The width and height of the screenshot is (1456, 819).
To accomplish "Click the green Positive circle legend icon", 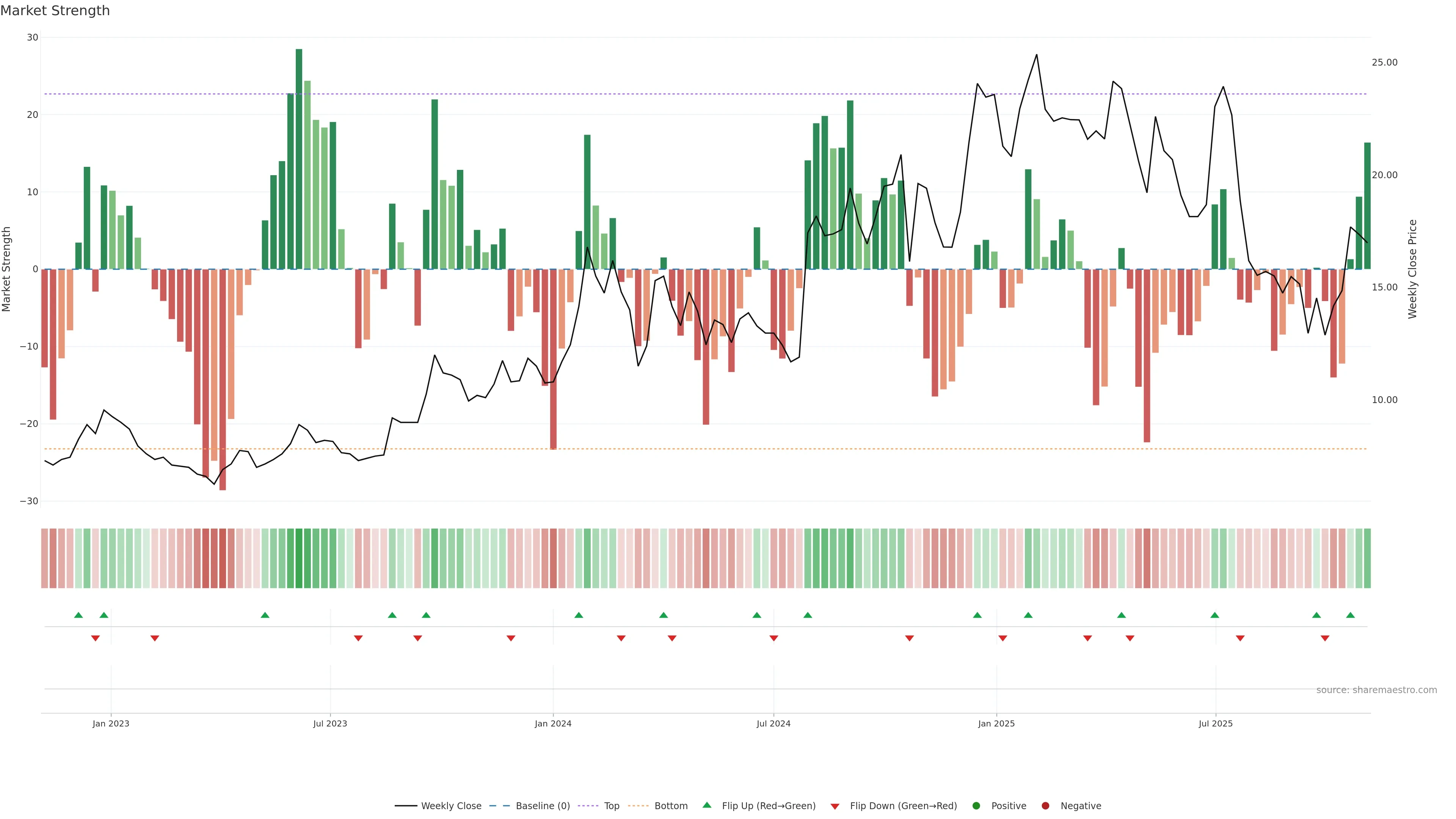I will [976, 806].
